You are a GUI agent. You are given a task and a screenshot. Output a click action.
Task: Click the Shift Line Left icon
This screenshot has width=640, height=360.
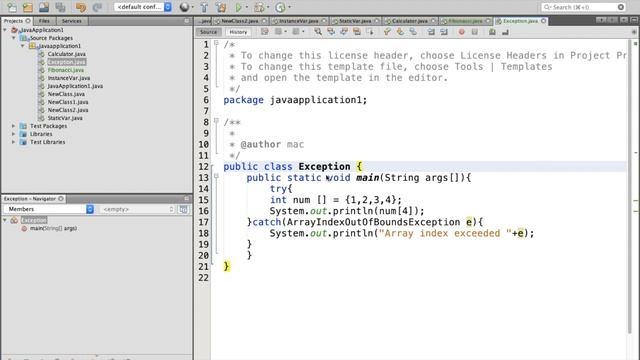pos(431,31)
